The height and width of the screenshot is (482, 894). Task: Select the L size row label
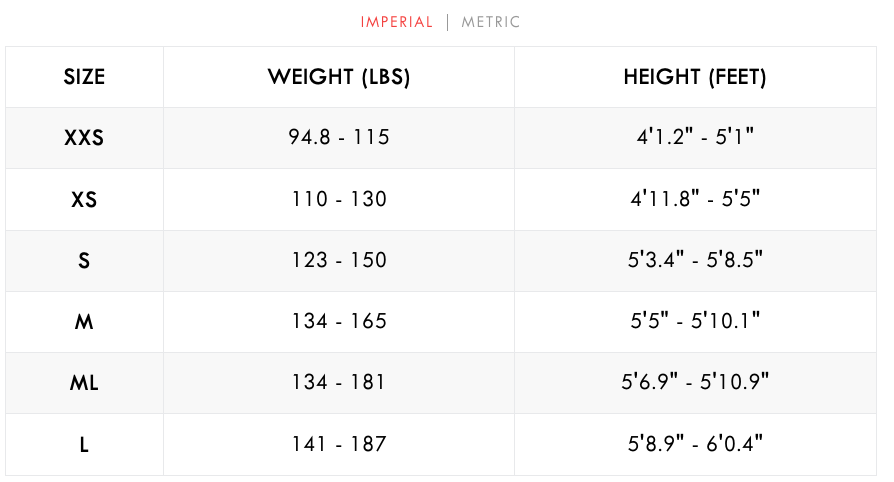[x=84, y=444]
